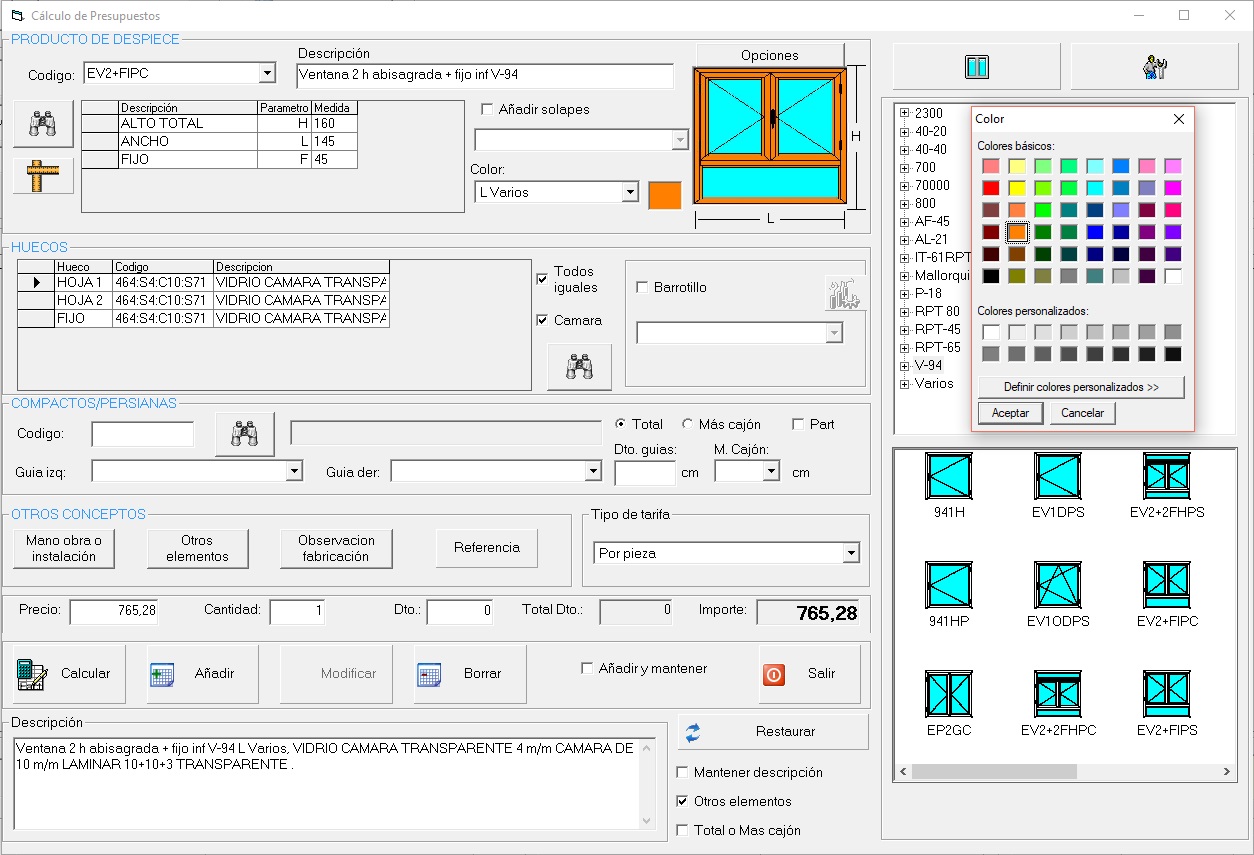Click binoculars icon next to Compactos Codigo field
This screenshot has width=1254, height=855.
245,434
